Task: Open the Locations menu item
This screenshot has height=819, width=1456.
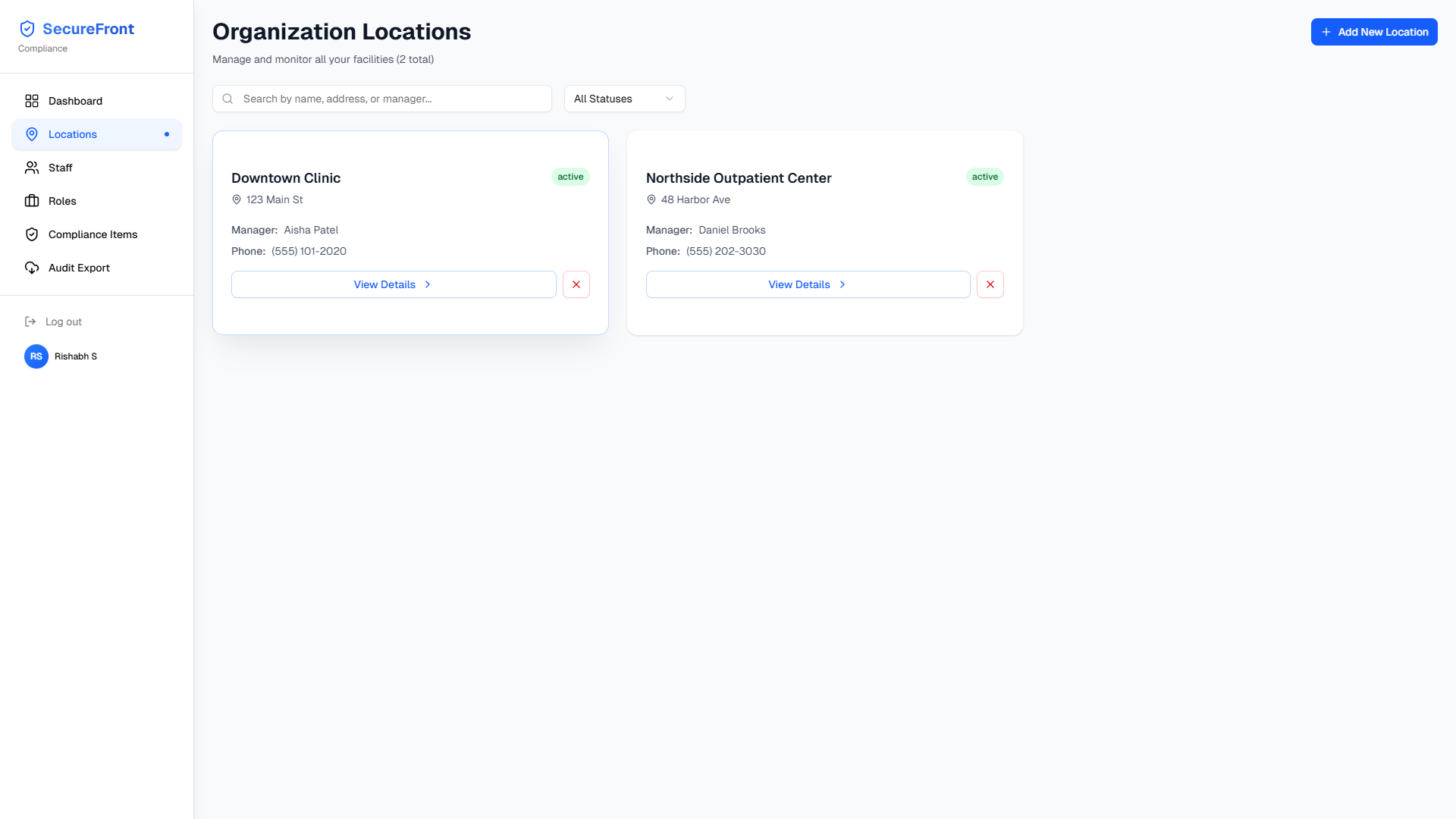Action: pos(73,134)
